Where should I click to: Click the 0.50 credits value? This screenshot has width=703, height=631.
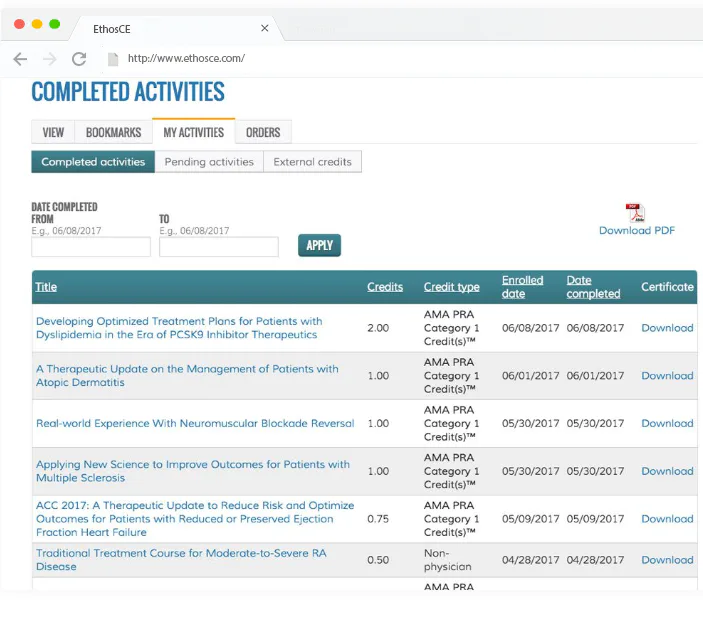pyautogui.click(x=378, y=560)
